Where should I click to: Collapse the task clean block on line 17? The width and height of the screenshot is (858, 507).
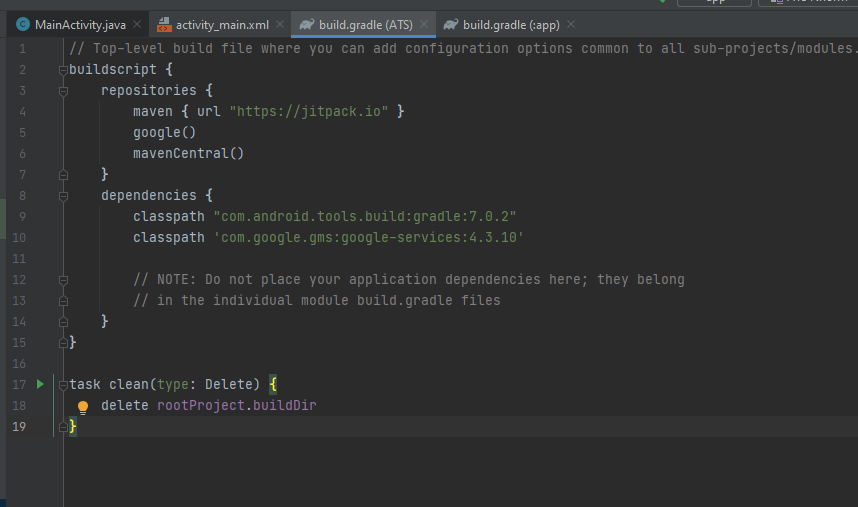pos(63,385)
